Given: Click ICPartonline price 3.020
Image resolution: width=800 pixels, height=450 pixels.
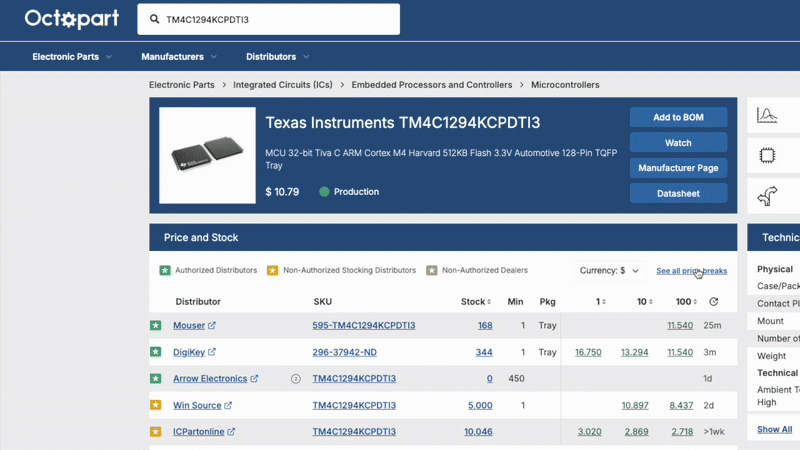Looking at the screenshot, I should coord(589,432).
